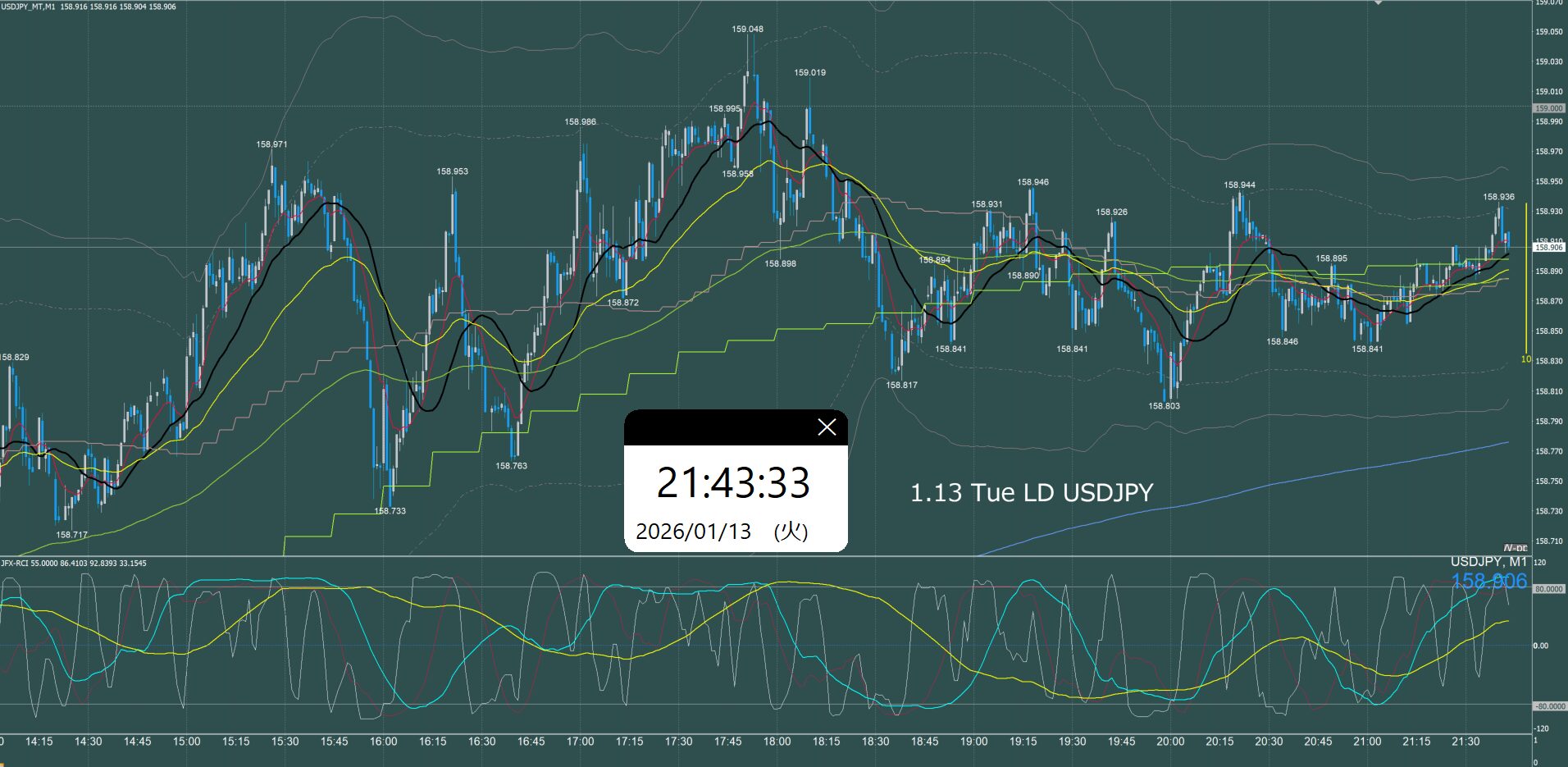Click the 18:00 mark on the time axis
Viewport: 1568px width, 767px height.
point(777,742)
